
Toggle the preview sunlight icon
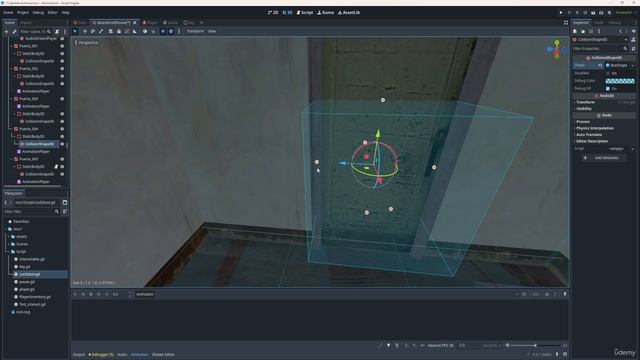click(163, 31)
